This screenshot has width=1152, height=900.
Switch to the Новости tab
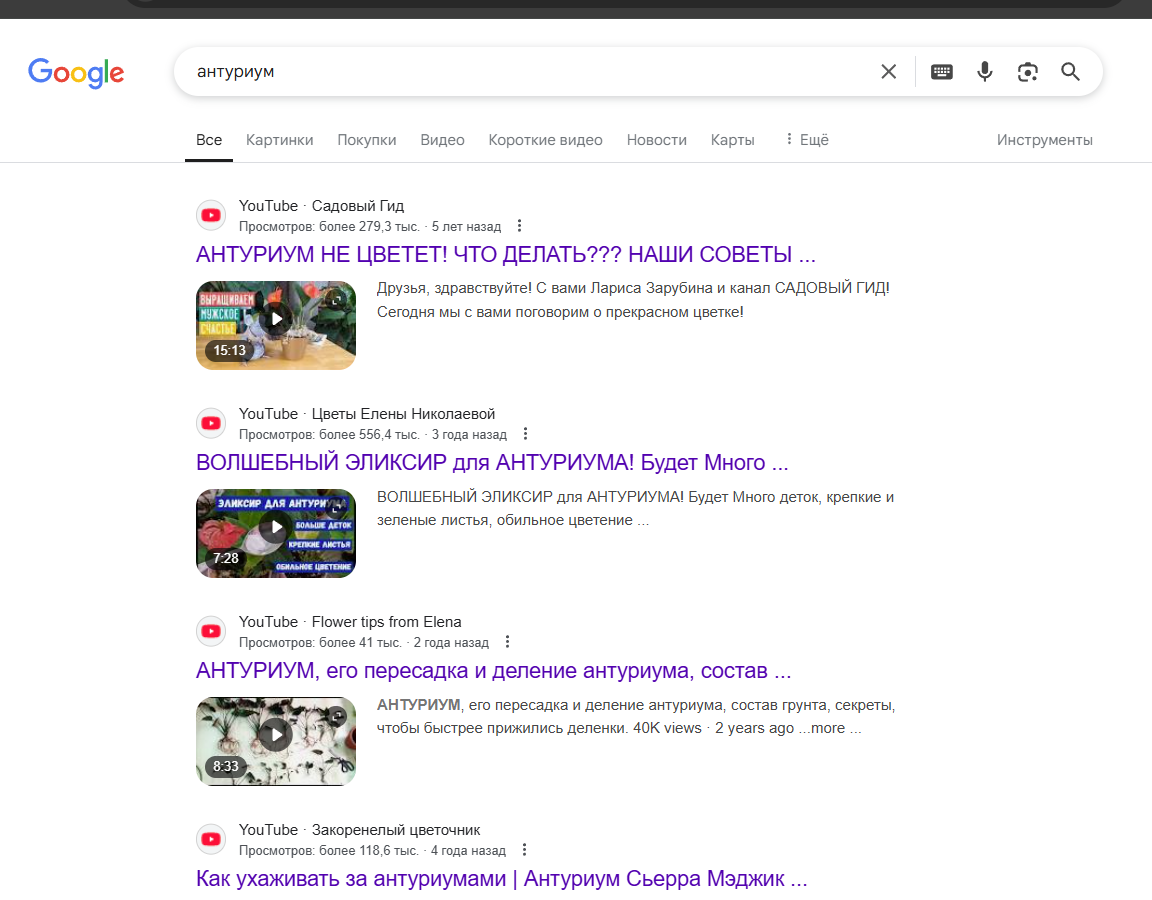coord(657,140)
